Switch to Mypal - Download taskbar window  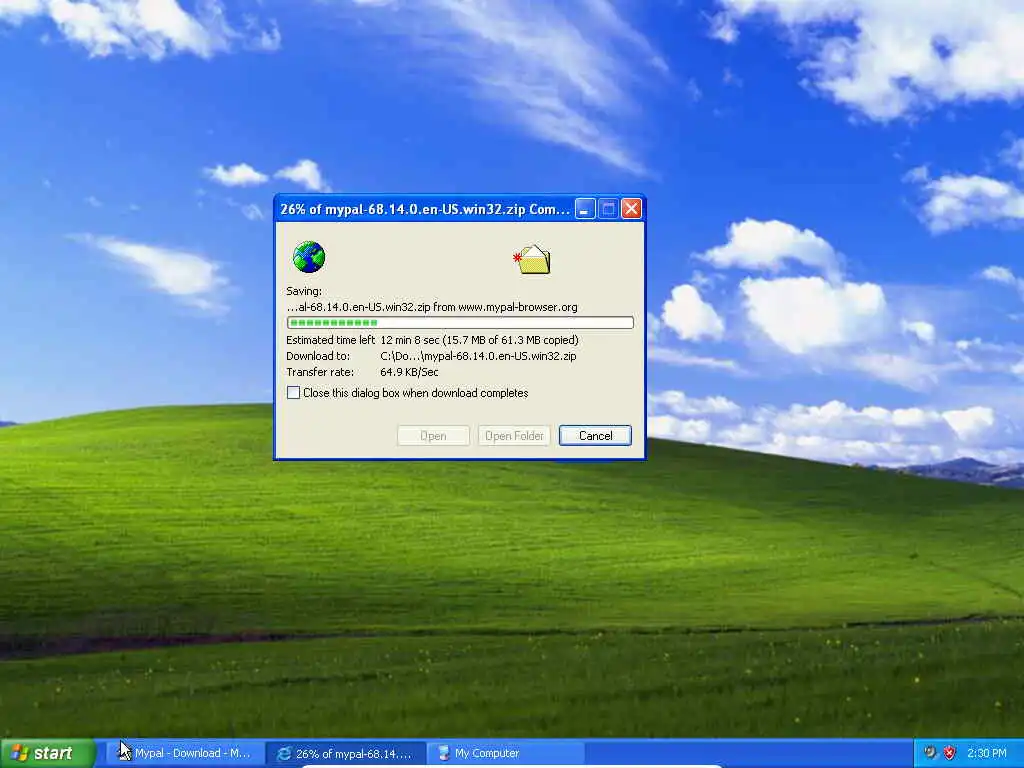(185, 753)
